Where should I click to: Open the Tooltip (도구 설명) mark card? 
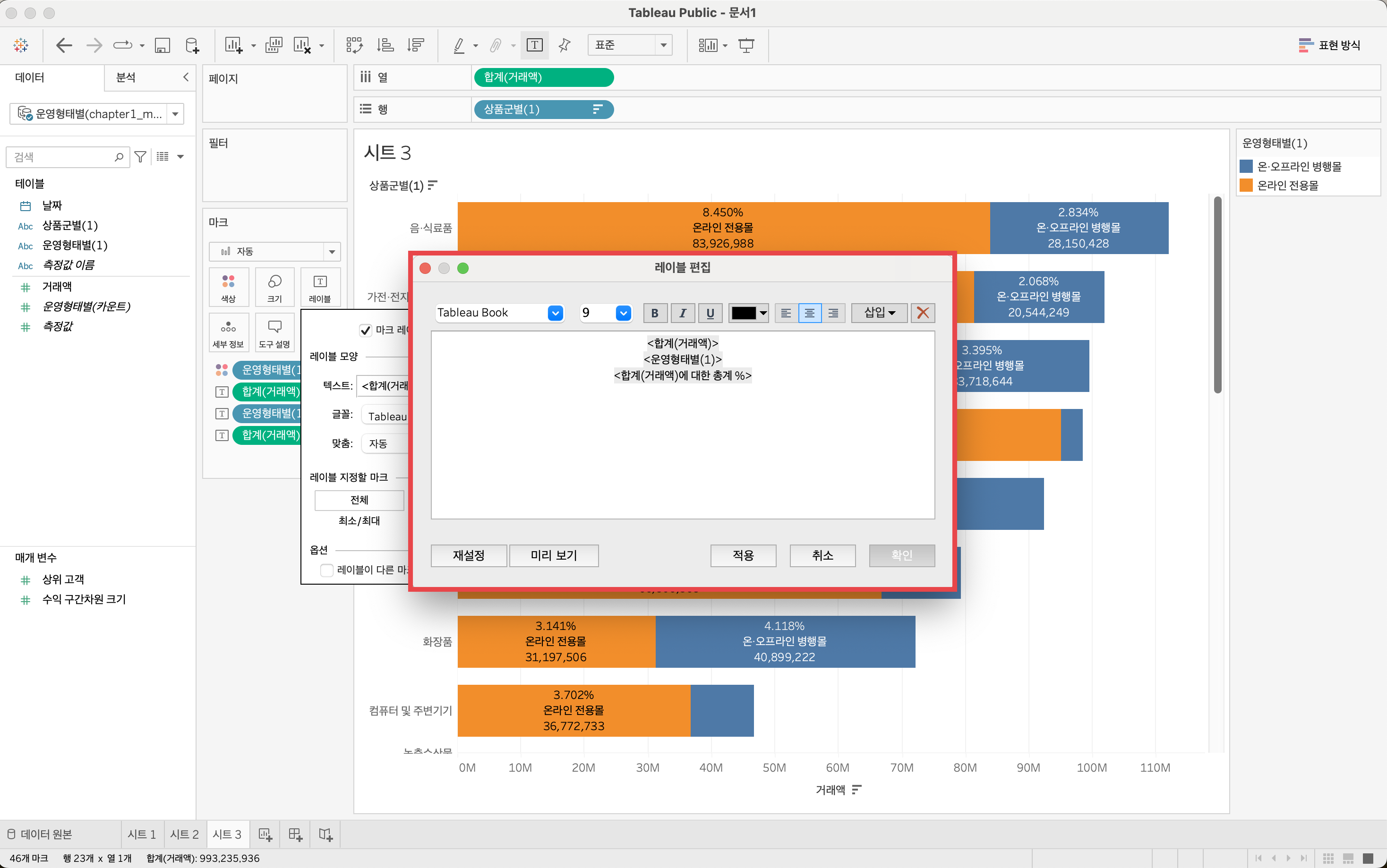[x=274, y=333]
